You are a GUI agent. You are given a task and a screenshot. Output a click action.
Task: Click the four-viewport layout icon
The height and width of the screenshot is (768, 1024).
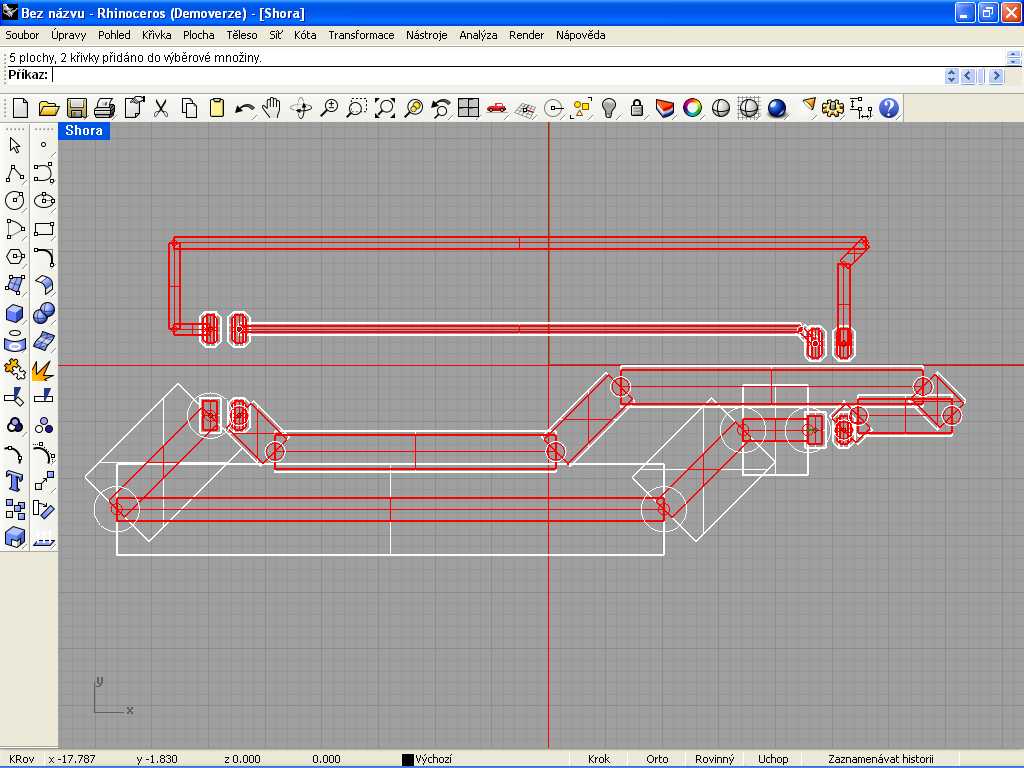[468, 108]
